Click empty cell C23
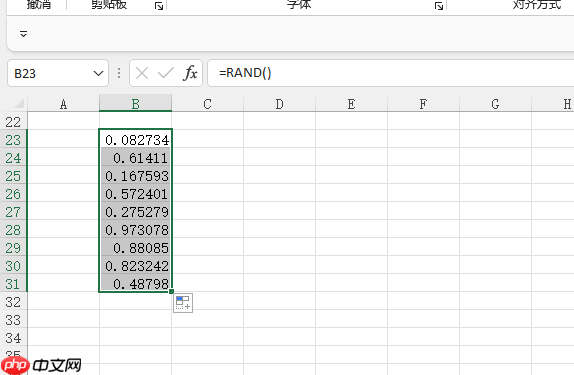 click(207, 140)
